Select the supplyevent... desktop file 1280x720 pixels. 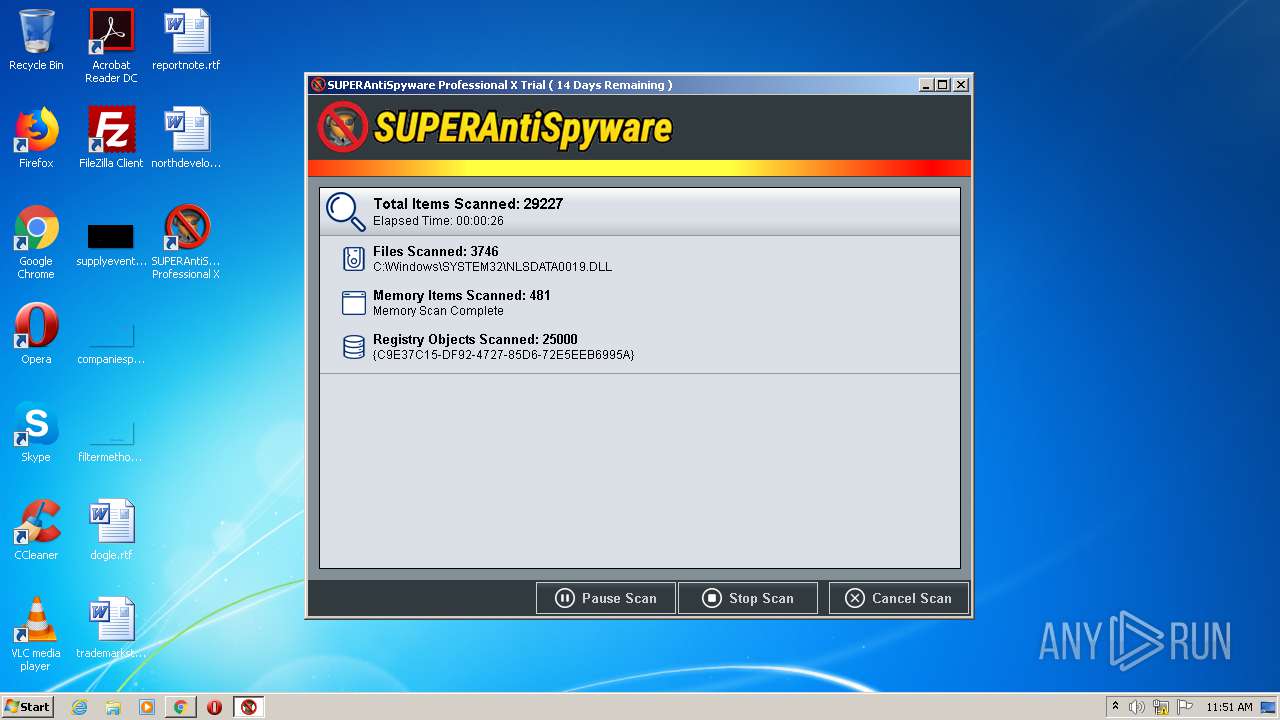[x=111, y=246]
